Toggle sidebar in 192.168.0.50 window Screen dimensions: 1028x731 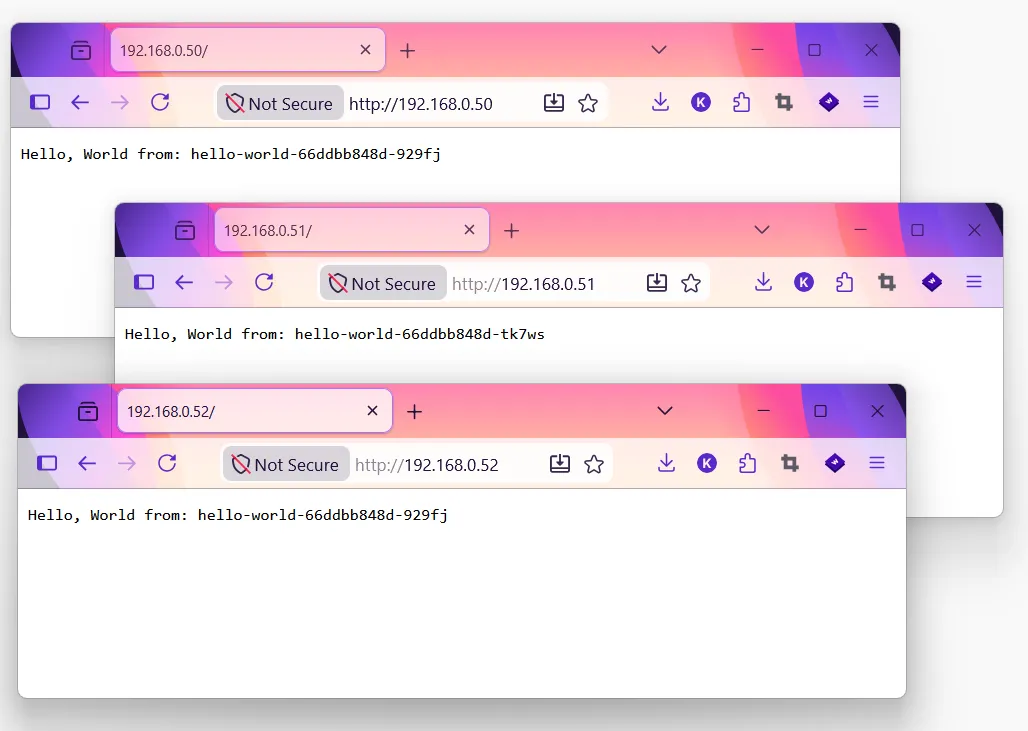(40, 102)
